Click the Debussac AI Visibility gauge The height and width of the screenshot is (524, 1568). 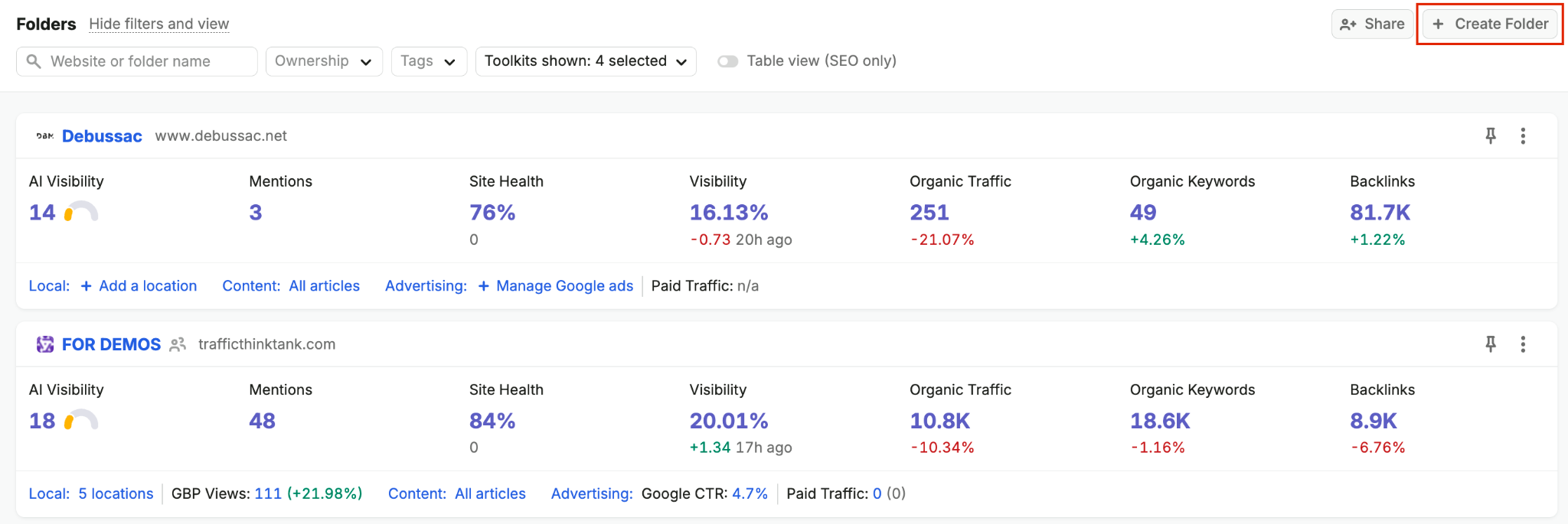click(81, 212)
